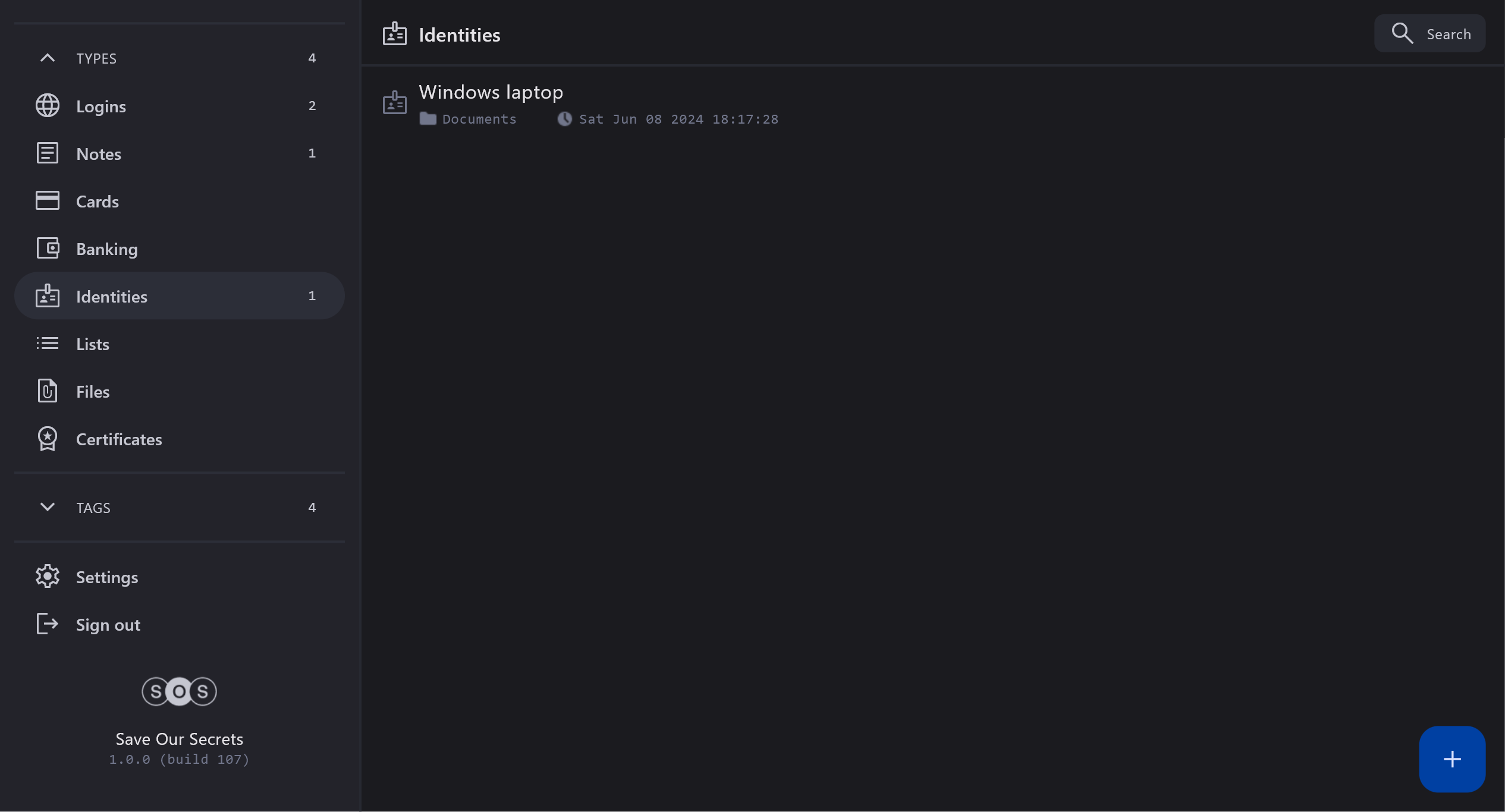The width and height of the screenshot is (1505, 812).
Task: Click the Identities header icon
Action: point(395,34)
